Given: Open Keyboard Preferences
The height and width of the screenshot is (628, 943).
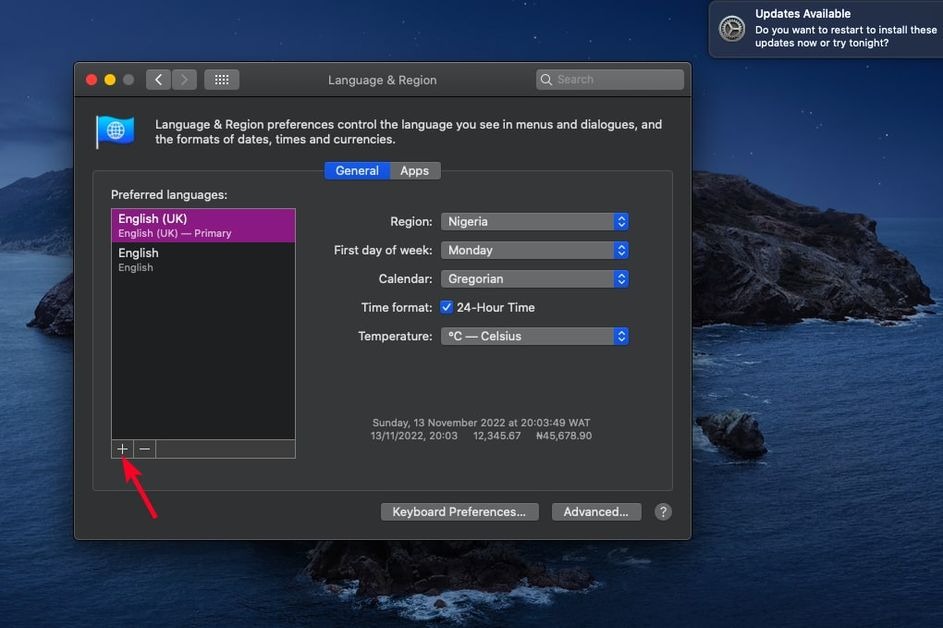Looking at the screenshot, I should click(x=459, y=512).
